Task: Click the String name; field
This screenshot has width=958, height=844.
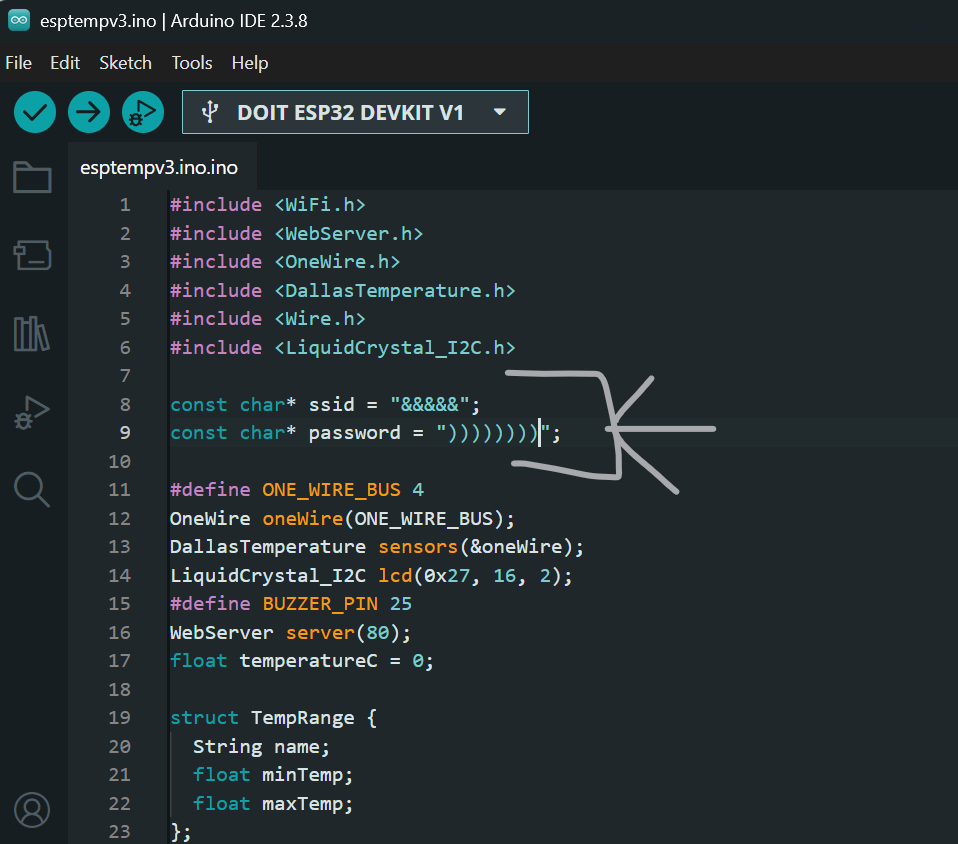Action: (x=261, y=747)
